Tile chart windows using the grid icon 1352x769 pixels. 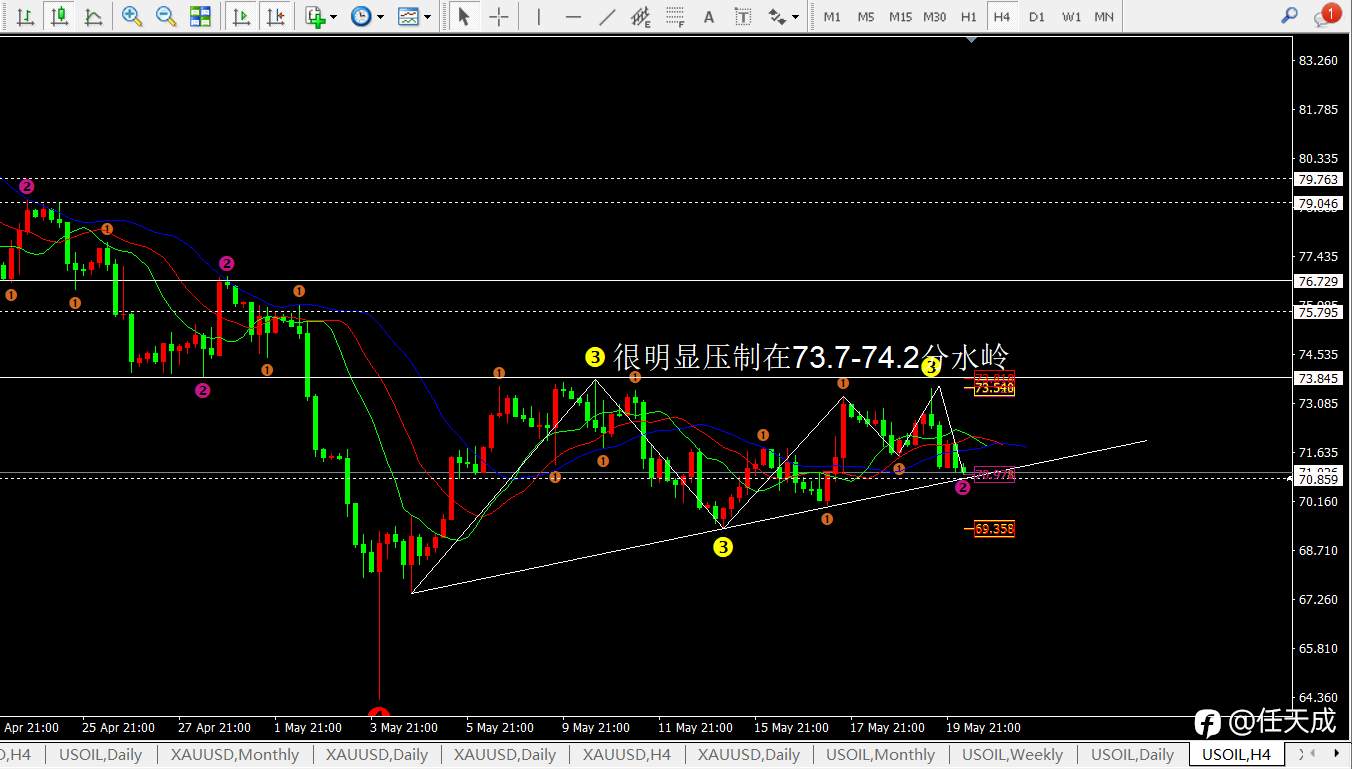[200, 16]
